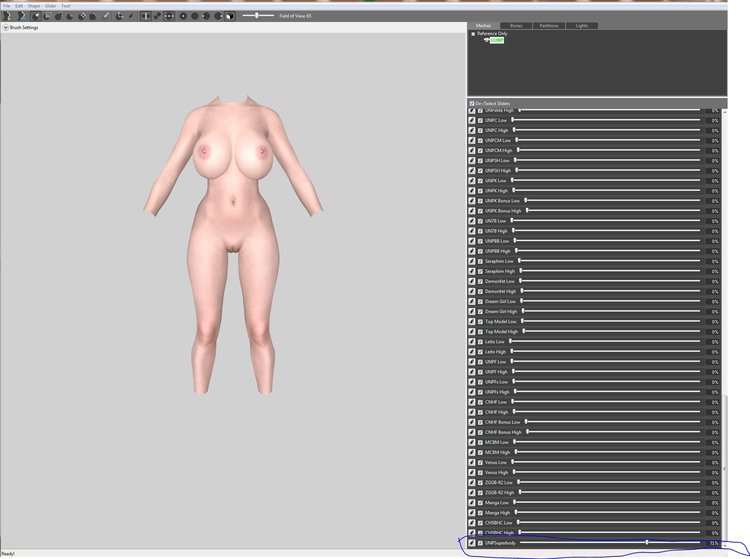Toggle eye visibility of UUNP mesh
The width and height of the screenshot is (750, 559).
[486, 40]
